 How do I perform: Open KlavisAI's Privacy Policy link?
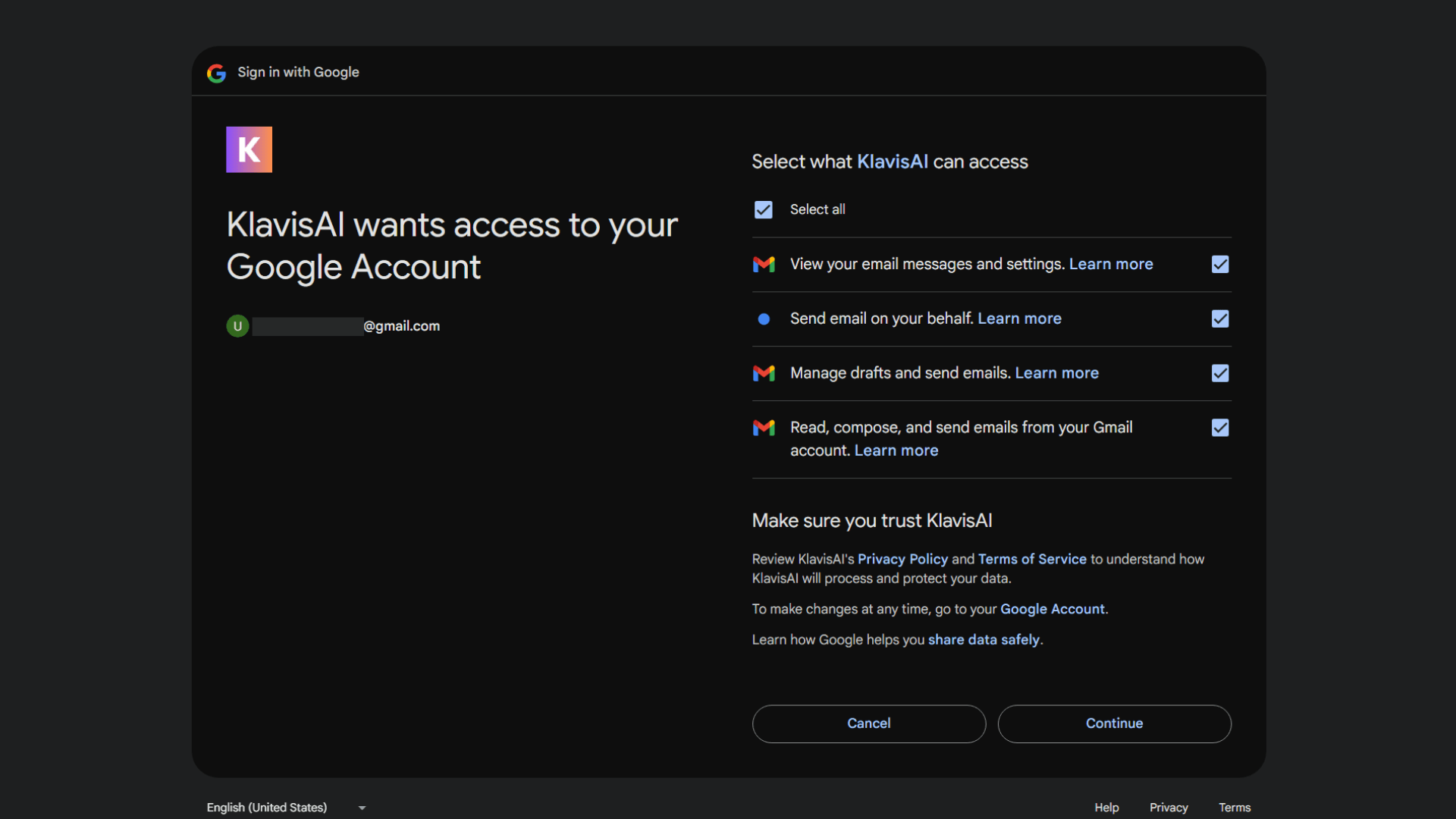coord(902,559)
